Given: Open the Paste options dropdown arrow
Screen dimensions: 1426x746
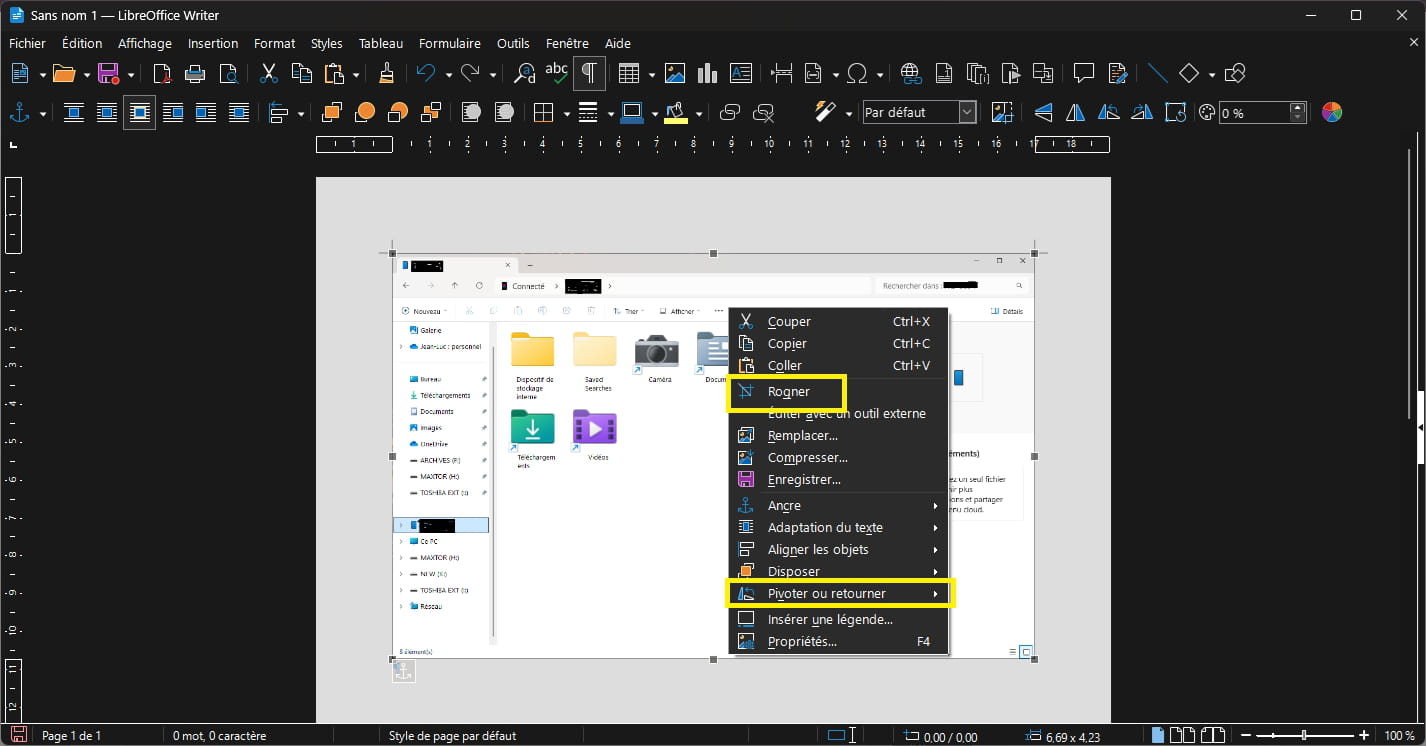Looking at the screenshot, I should coord(356,74).
